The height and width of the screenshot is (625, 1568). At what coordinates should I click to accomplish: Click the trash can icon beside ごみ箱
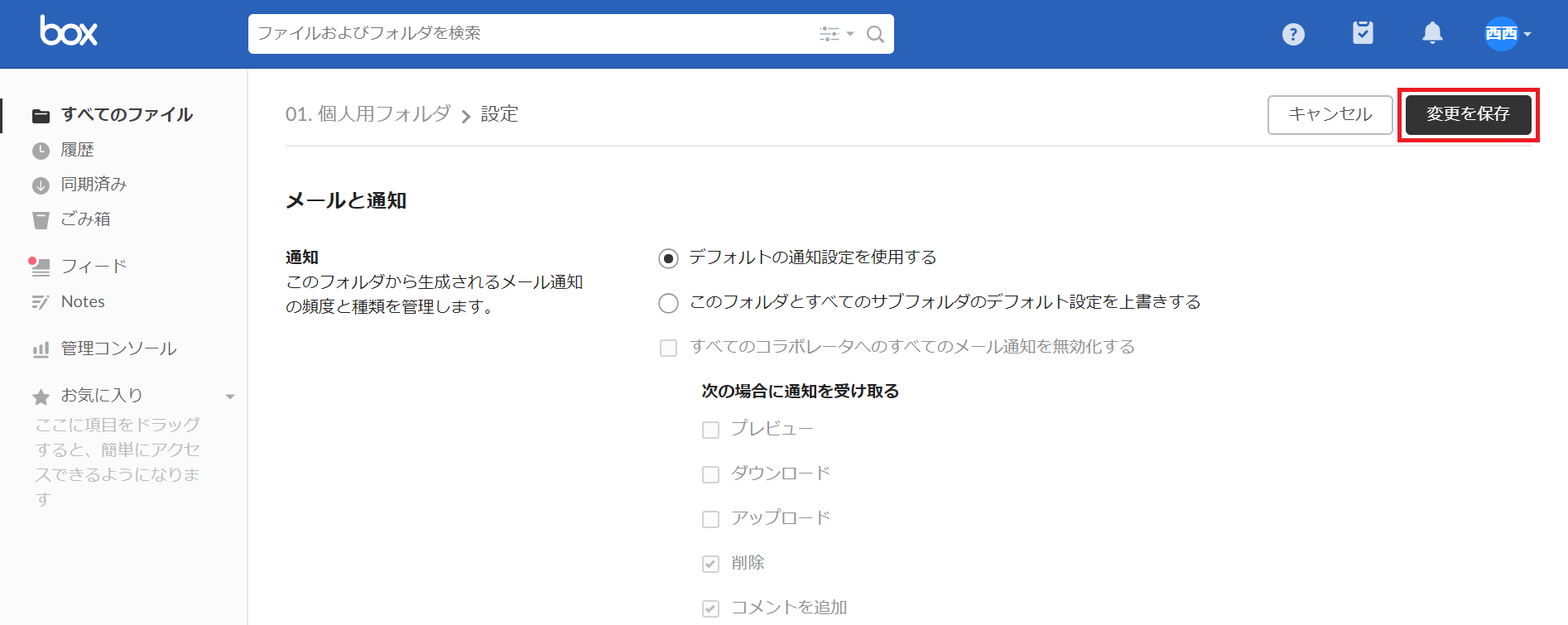pos(41,220)
